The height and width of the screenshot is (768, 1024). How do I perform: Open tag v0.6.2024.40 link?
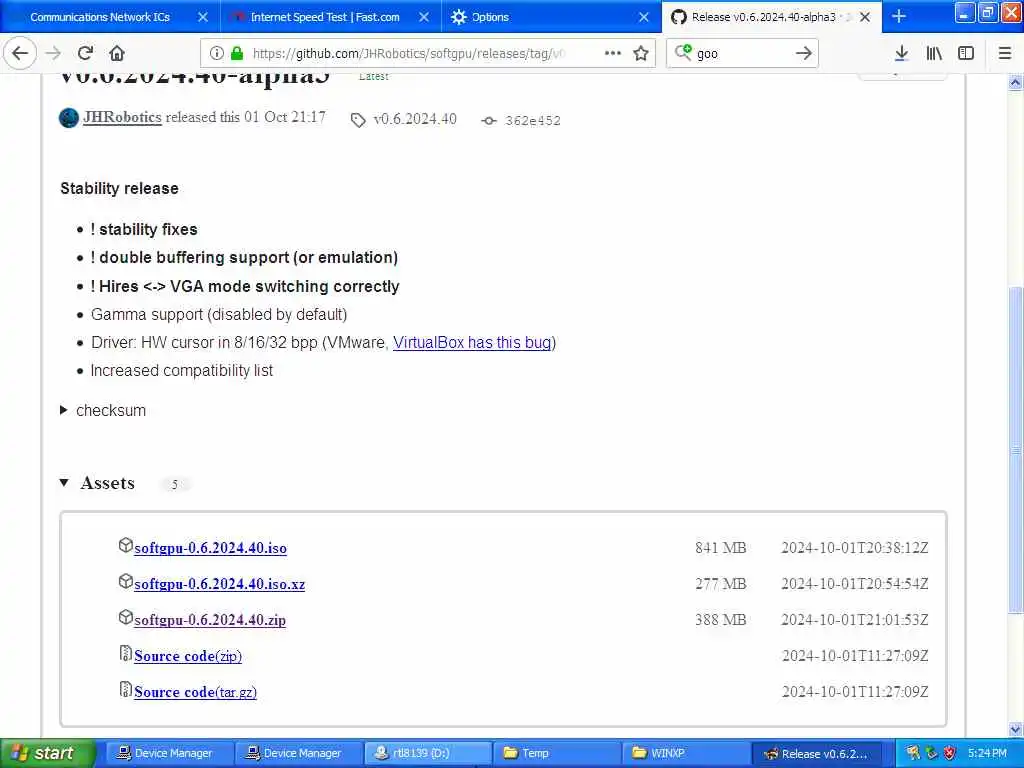tap(415, 119)
